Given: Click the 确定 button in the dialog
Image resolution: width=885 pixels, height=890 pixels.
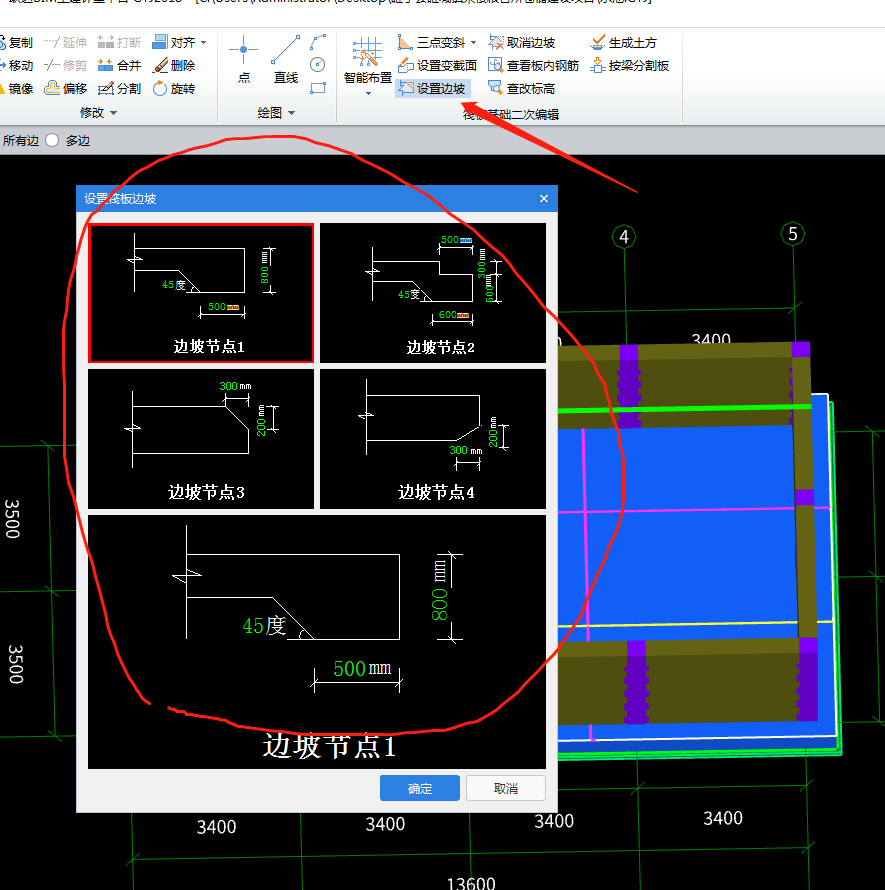Looking at the screenshot, I should click(x=420, y=788).
